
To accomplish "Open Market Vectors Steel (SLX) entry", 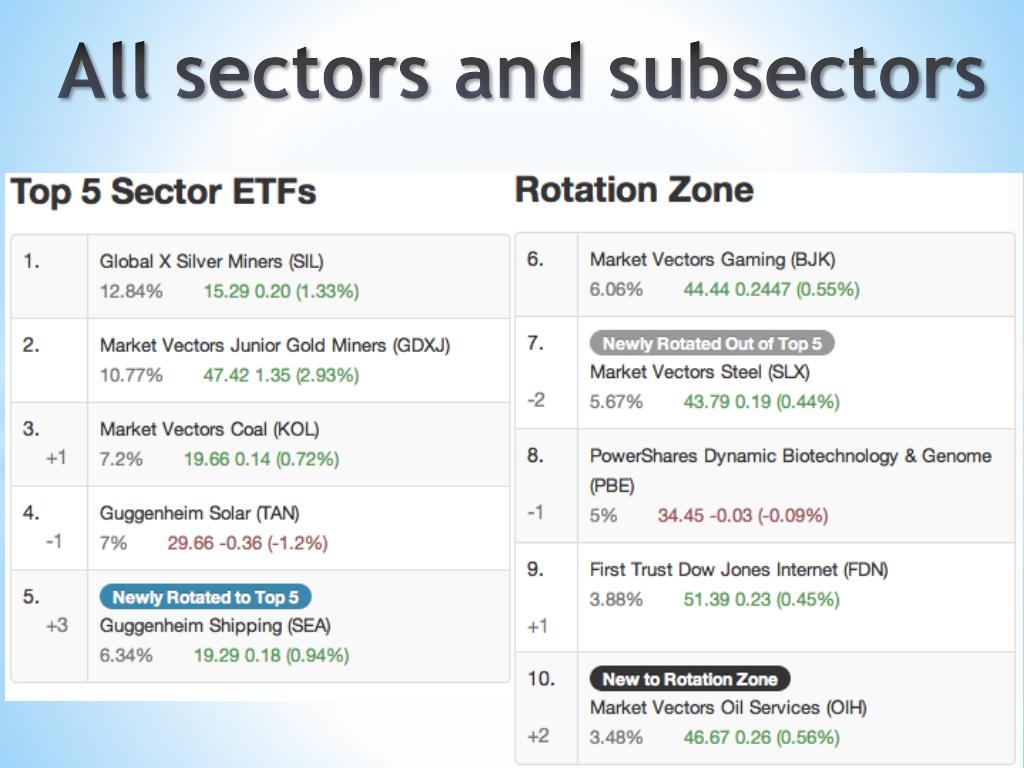I will click(699, 372).
